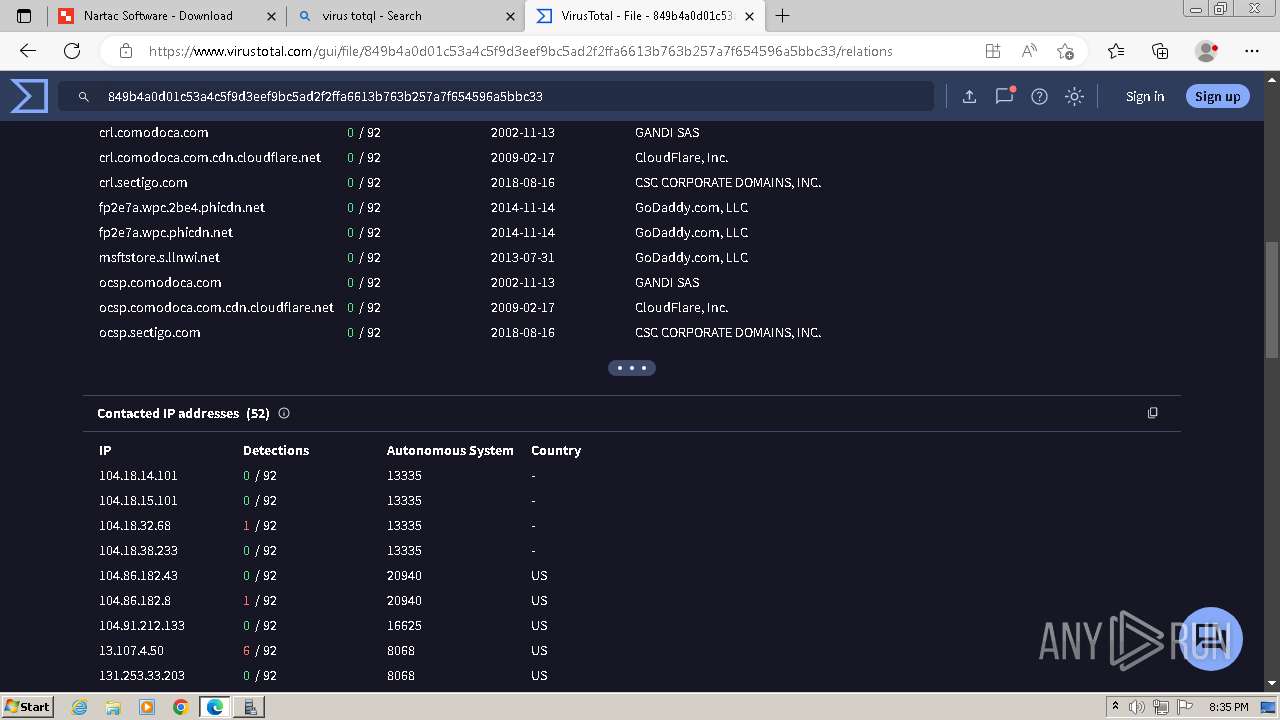
Task: Click the Detections column header
Action: 276,450
